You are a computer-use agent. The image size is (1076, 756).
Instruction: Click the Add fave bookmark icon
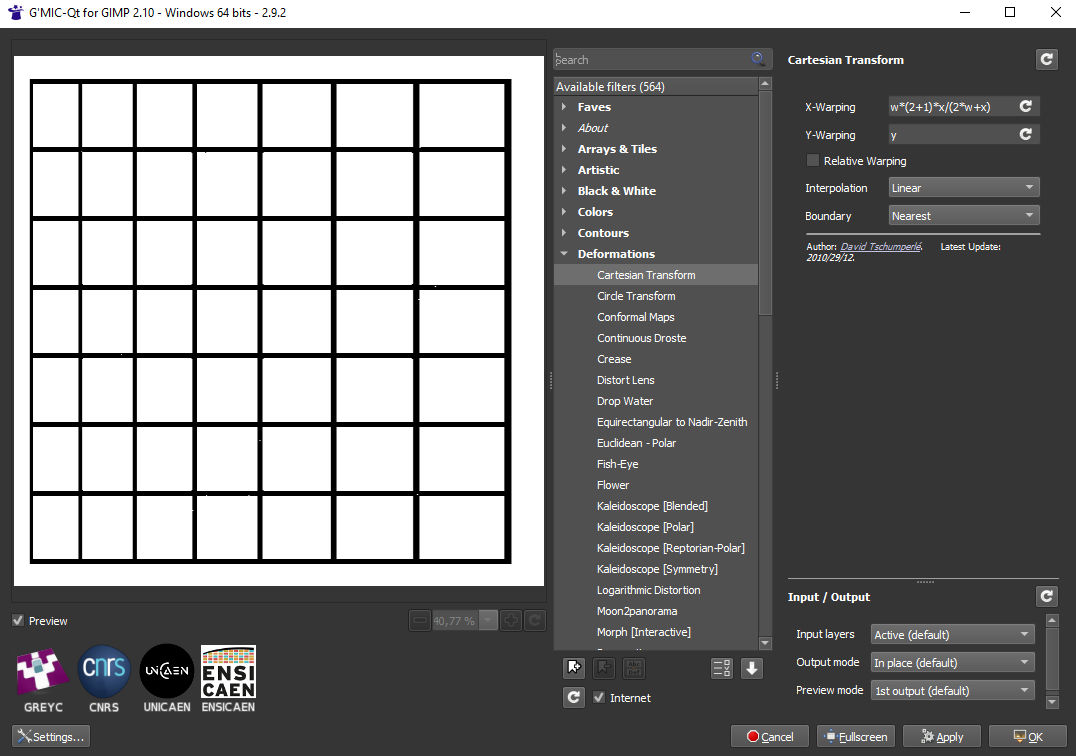[574, 668]
